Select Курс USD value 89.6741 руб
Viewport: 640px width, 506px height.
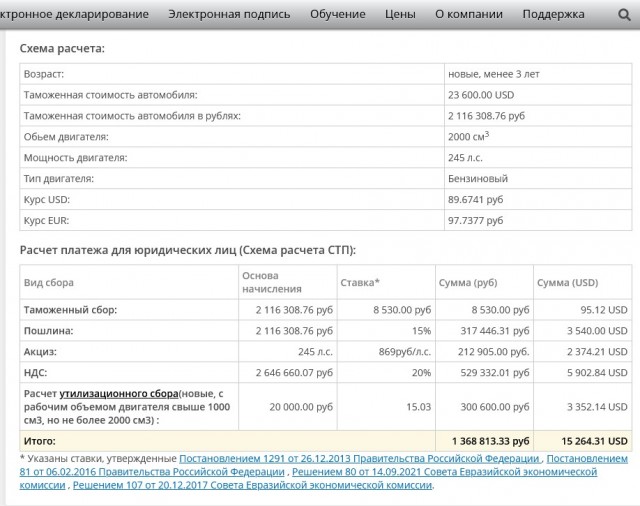pos(475,200)
